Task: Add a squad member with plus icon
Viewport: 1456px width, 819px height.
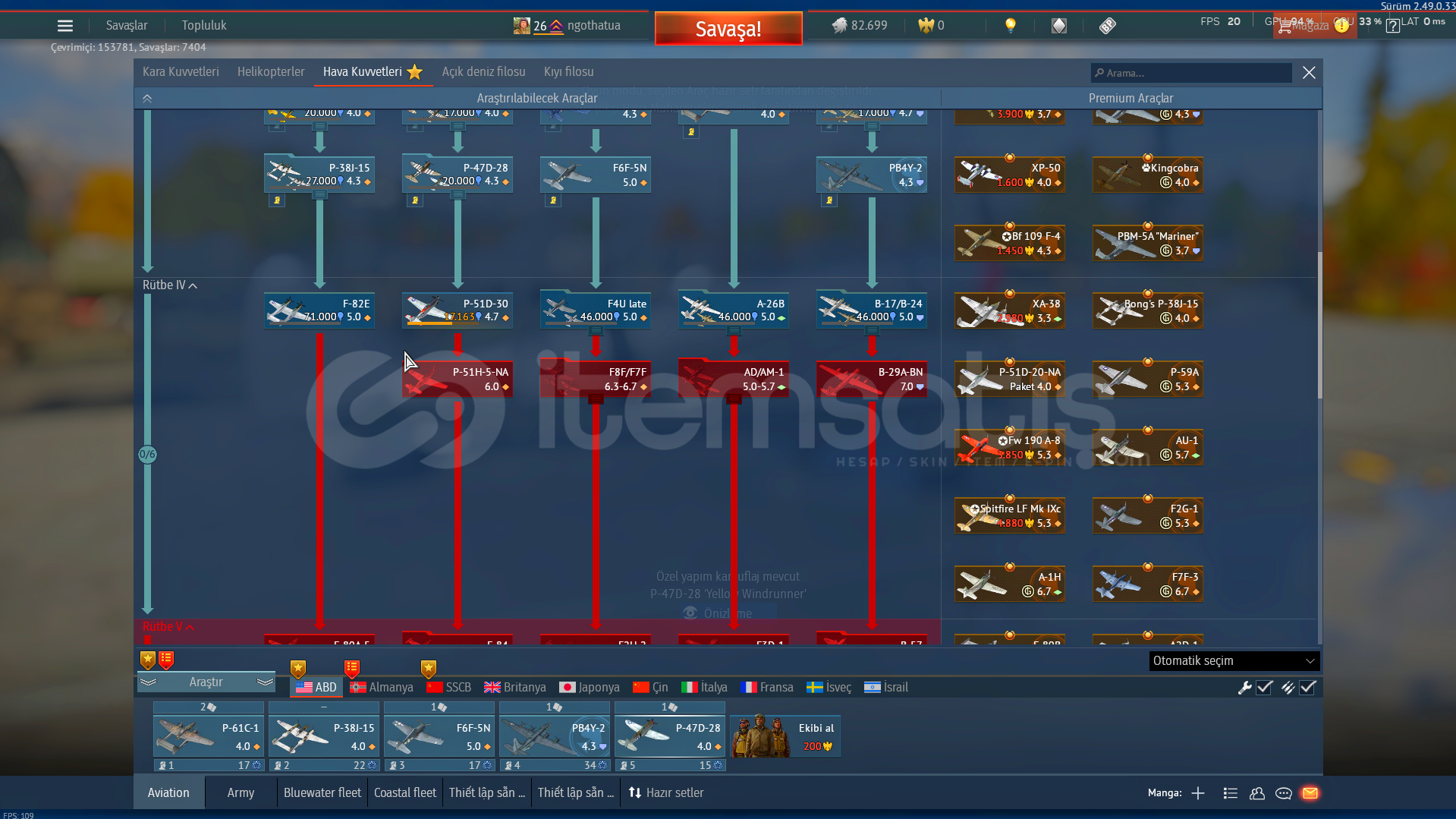Action: pyautogui.click(x=1198, y=793)
